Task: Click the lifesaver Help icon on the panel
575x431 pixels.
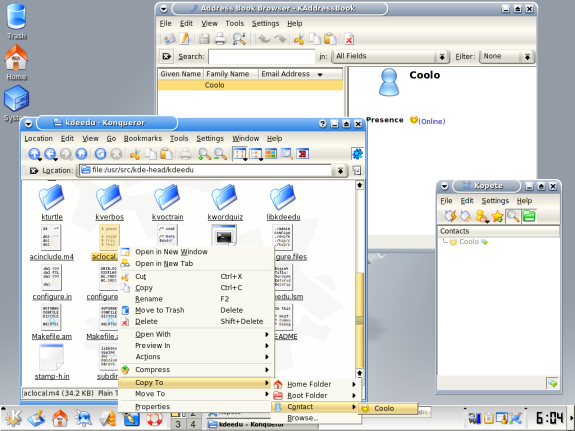Action: [154, 419]
